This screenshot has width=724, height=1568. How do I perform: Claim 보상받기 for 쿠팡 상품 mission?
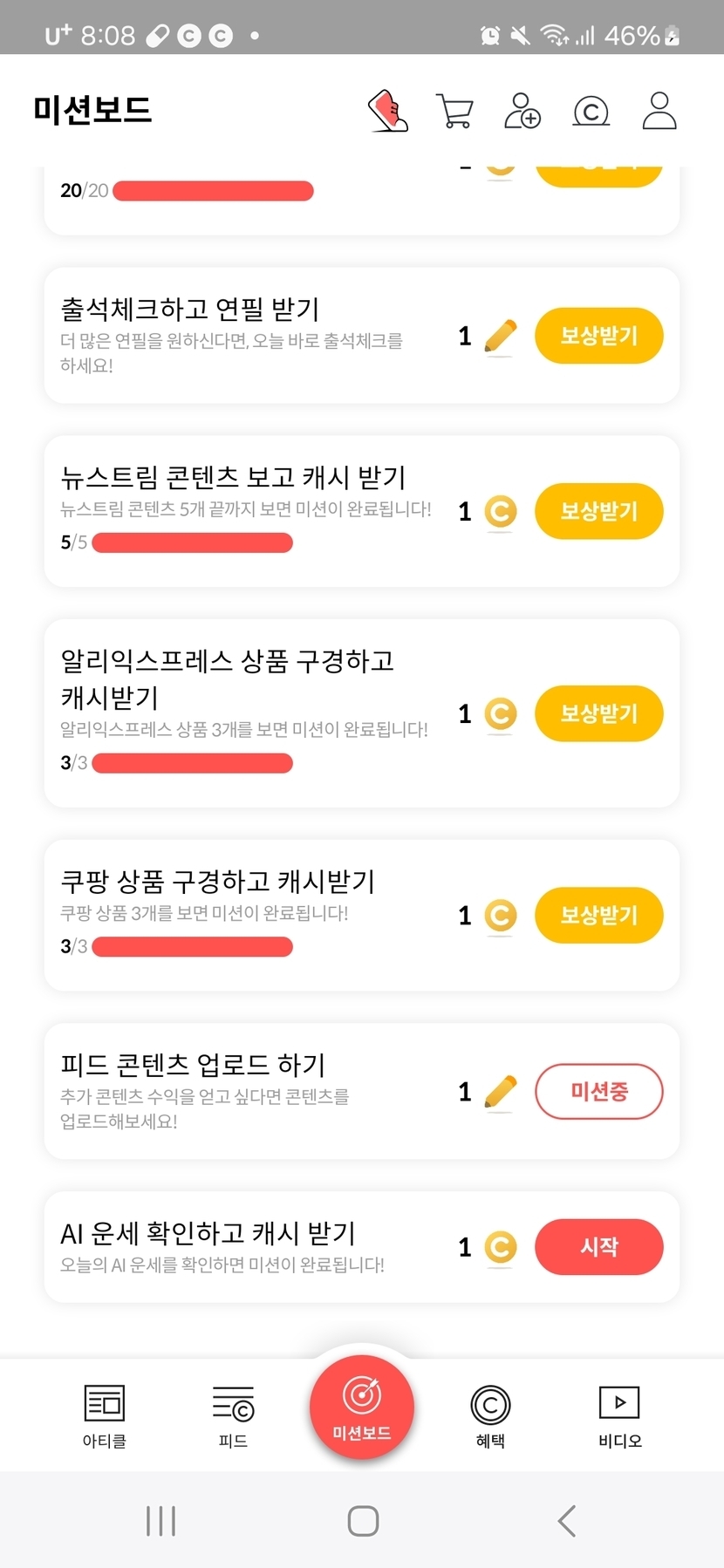[x=599, y=915]
